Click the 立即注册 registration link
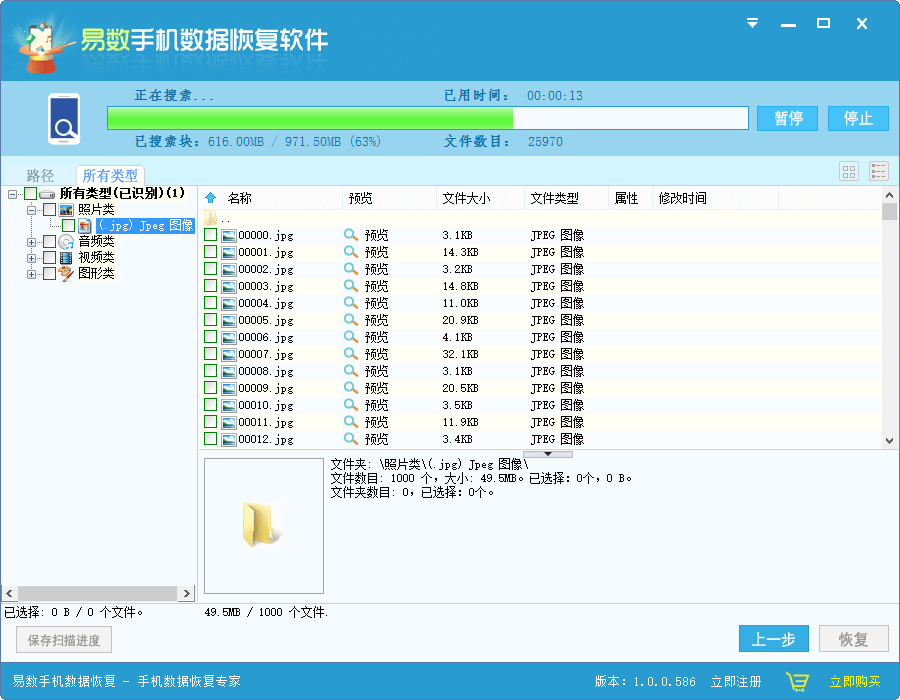 737,680
